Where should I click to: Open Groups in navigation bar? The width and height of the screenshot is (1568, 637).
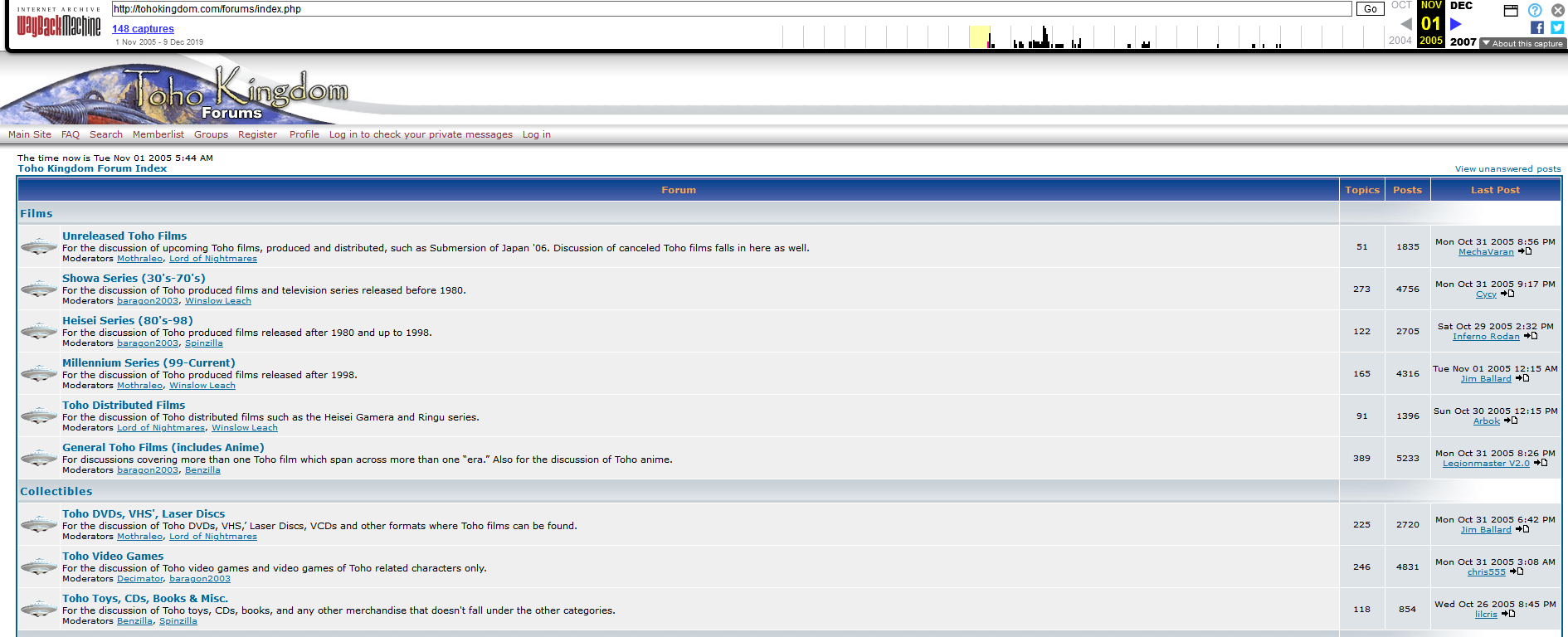click(x=211, y=134)
